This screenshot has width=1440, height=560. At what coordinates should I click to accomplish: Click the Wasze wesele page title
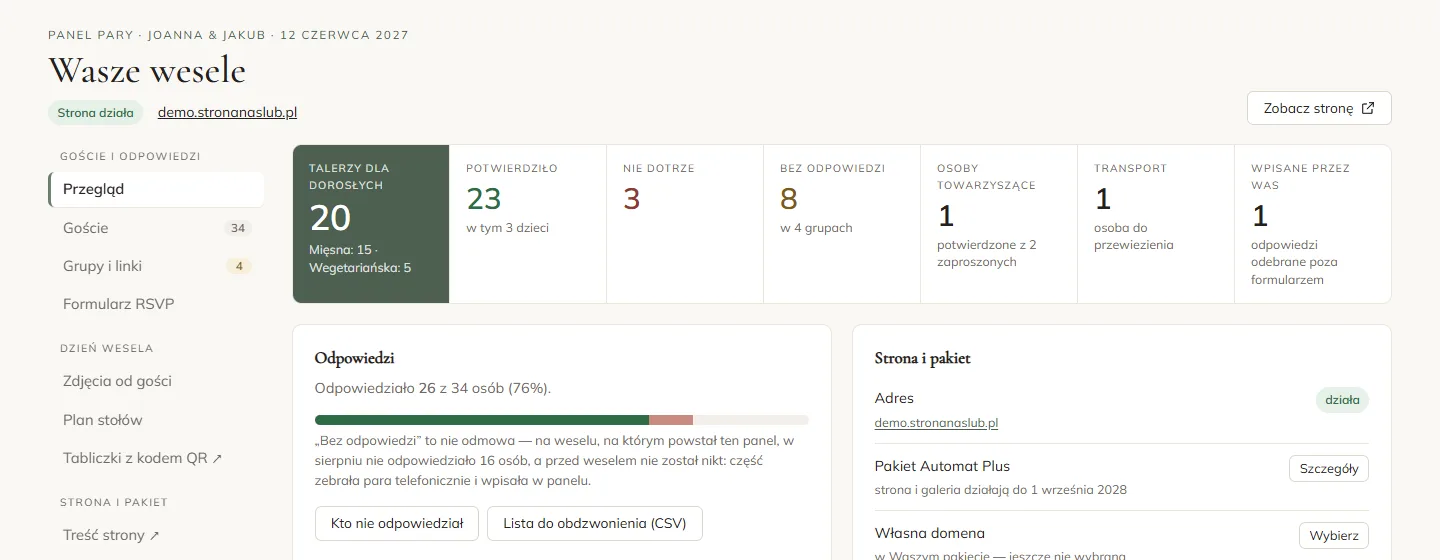(147, 71)
